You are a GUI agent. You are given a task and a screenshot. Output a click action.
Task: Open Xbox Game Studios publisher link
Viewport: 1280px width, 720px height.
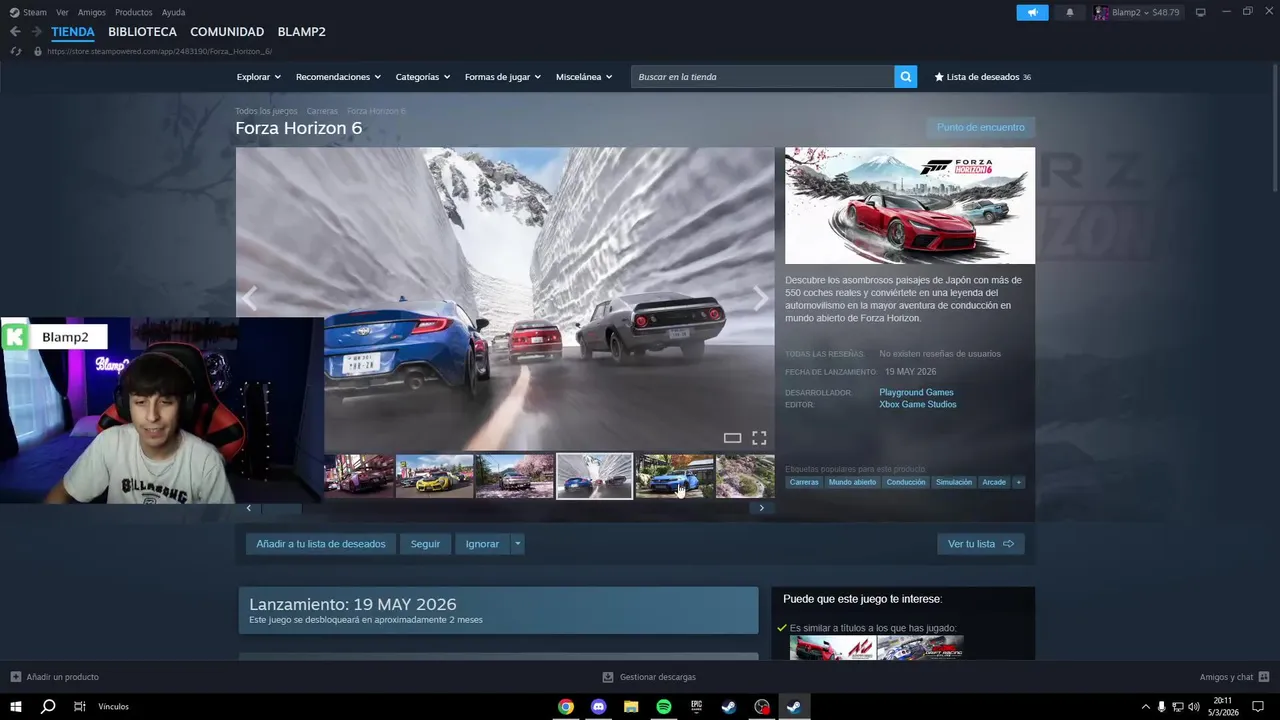pos(918,404)
